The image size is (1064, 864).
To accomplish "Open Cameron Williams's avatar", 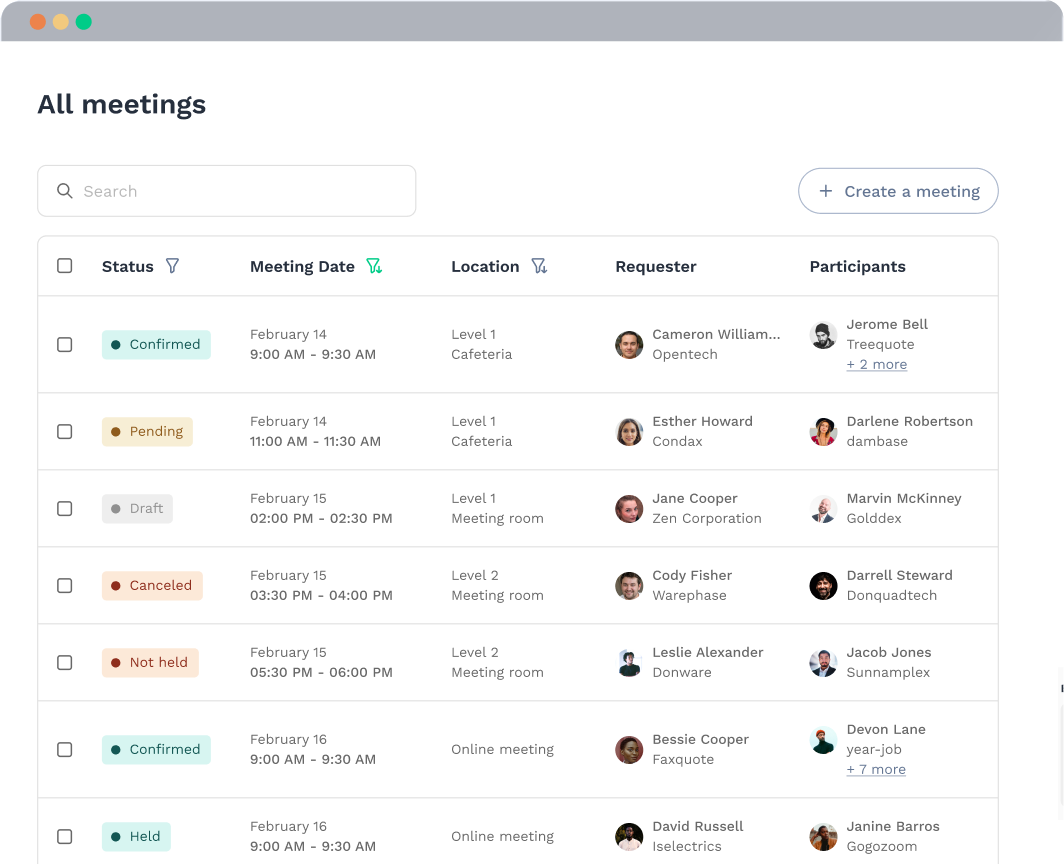I will (x=629, y=344).
